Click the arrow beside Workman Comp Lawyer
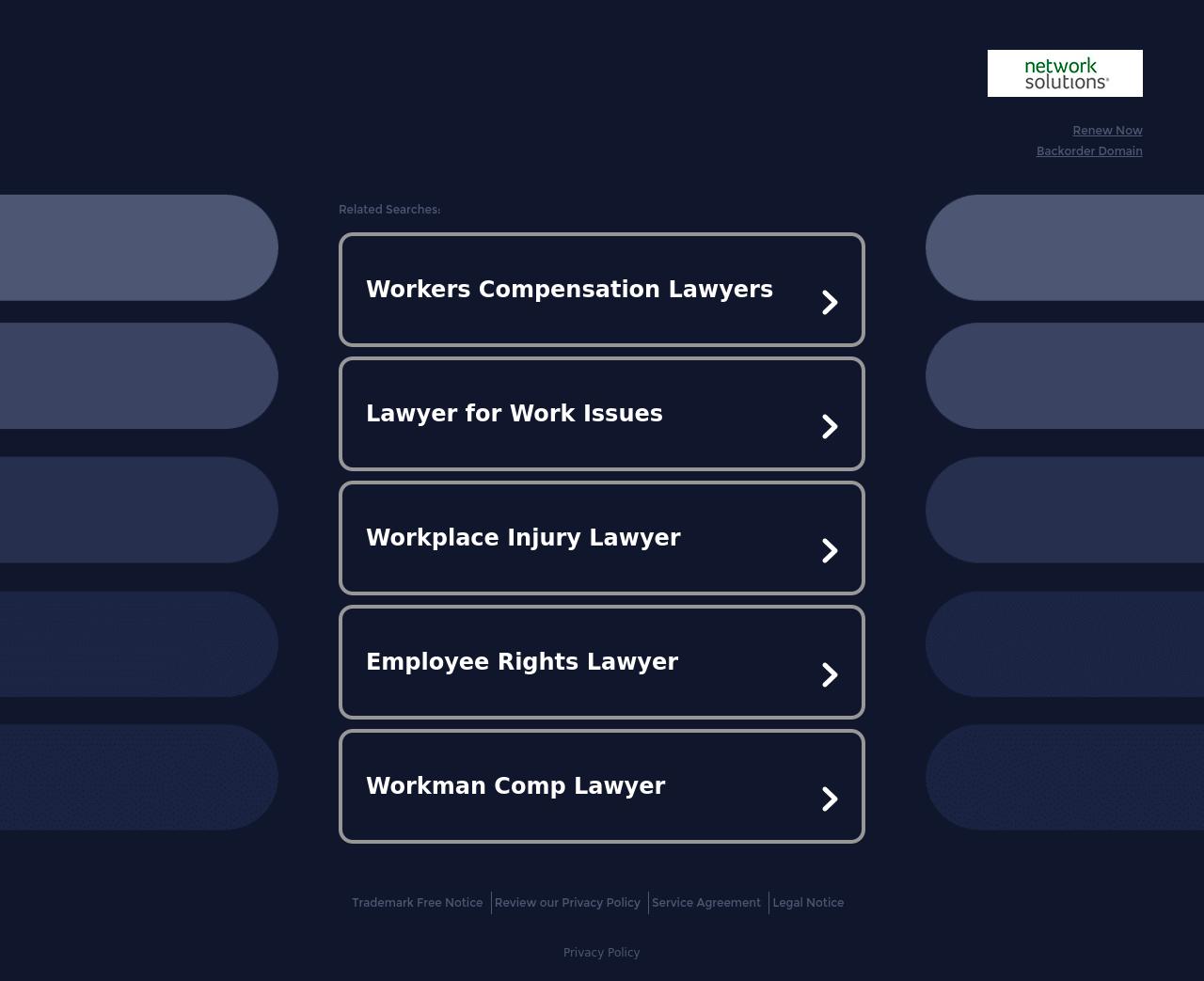This screenshot has width=1204, height=981. [830, 799]
